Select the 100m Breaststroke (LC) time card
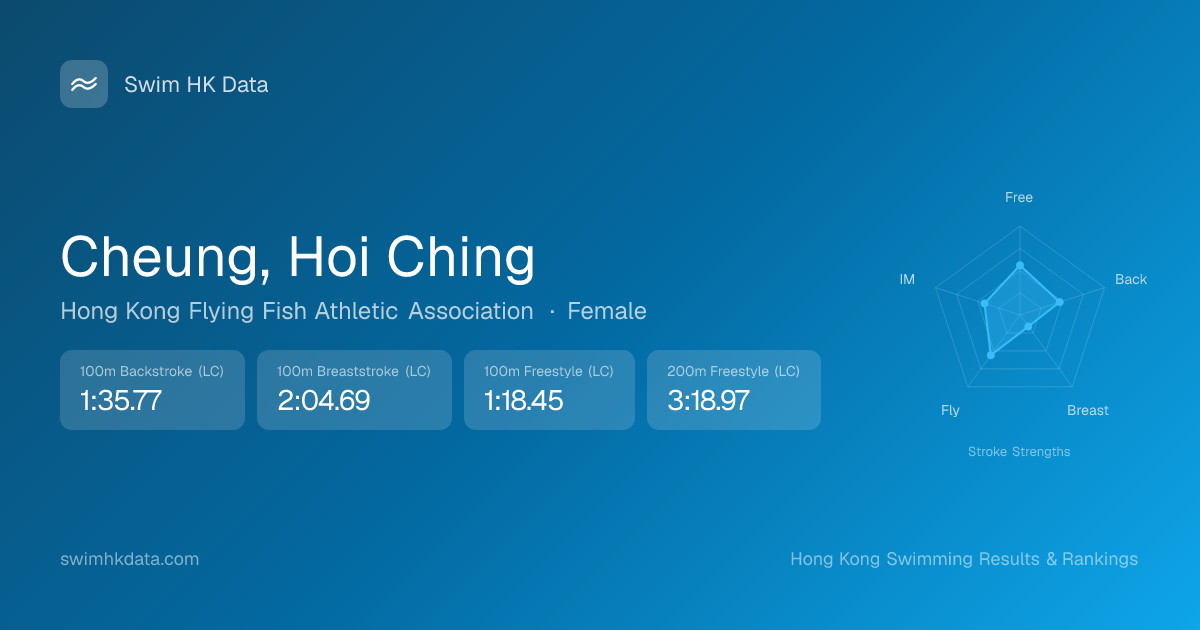The image size is (1200, 630). click(354, 390)
